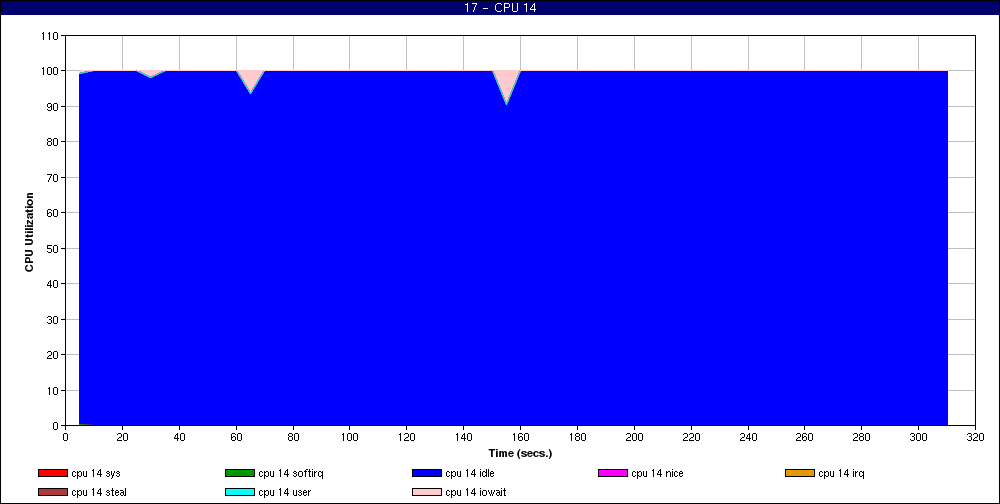This screenshot has height=504, width=1000.
Task: Click the blue cpu 14 idle legend swatch
Action: click(x=427, y=473)
